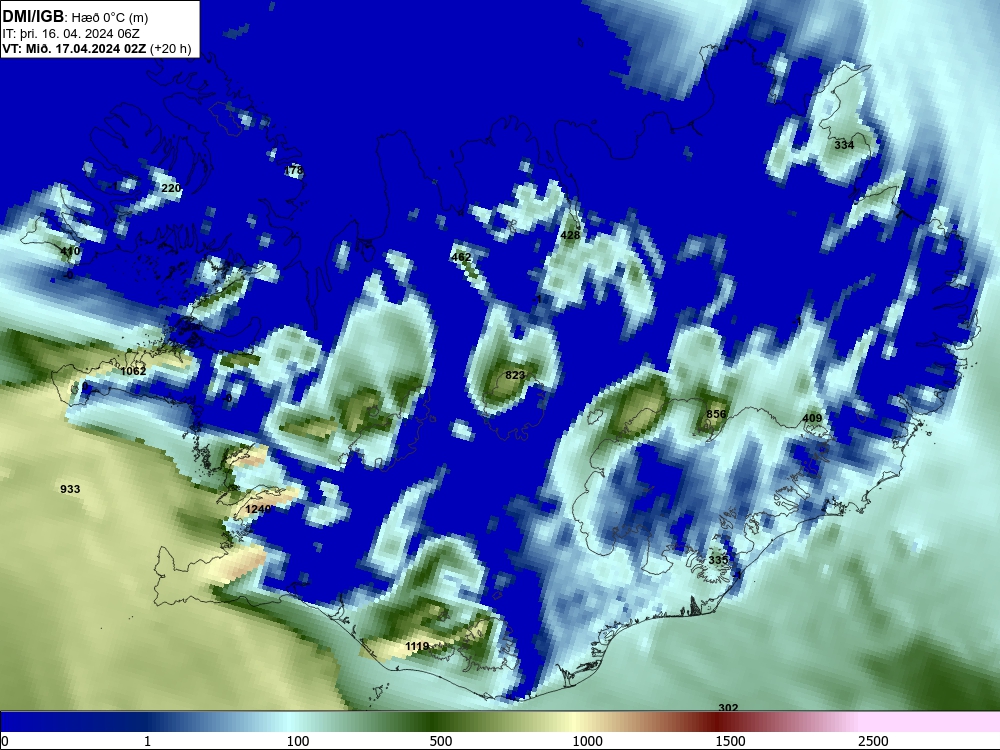The height and width of the screenshot is (750, 1000).
Task: Click the 335 value on the map
Action: (718, 560)
